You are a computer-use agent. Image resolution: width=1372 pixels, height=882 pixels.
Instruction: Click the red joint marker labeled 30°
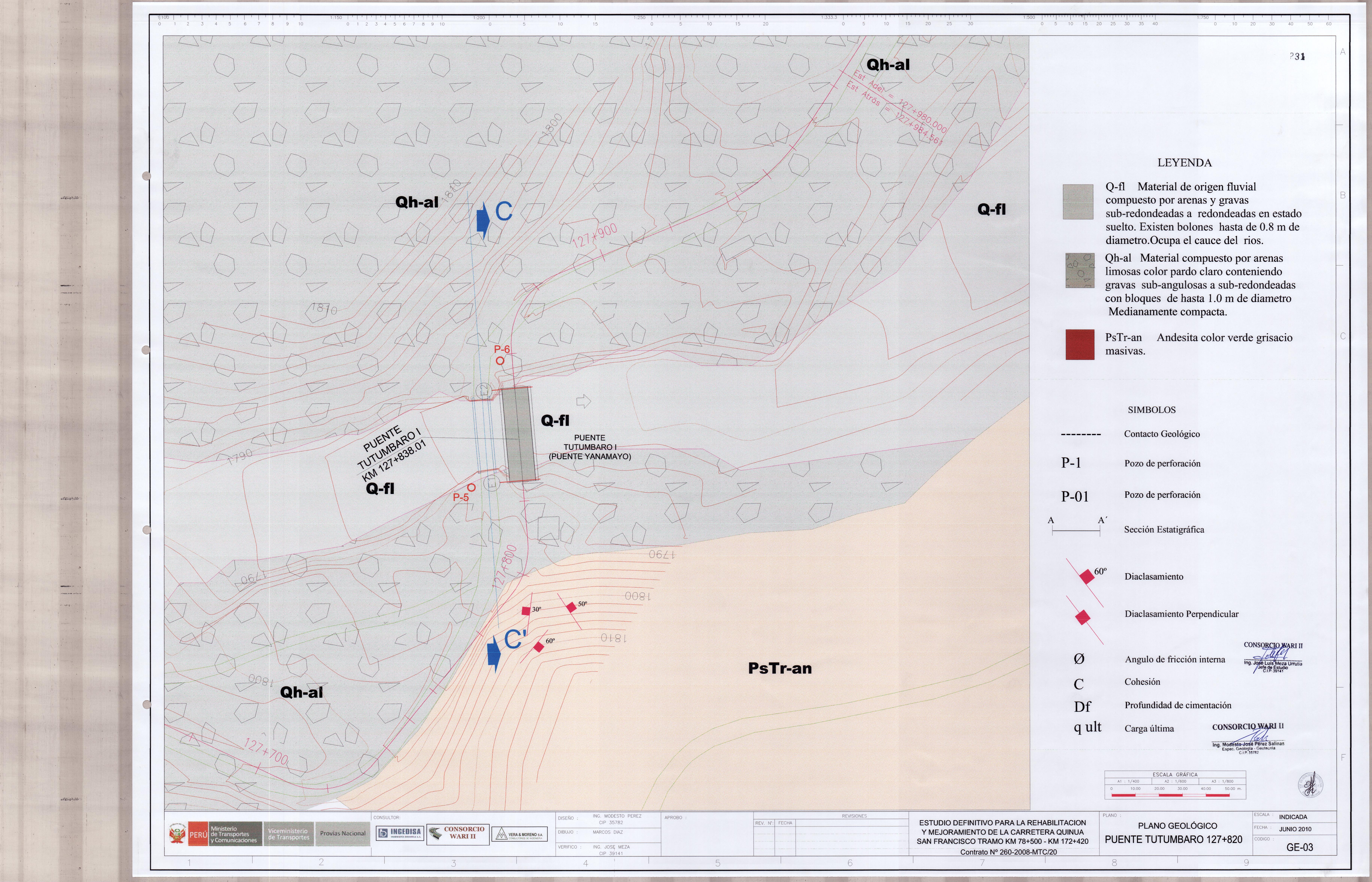pos(526,611)
